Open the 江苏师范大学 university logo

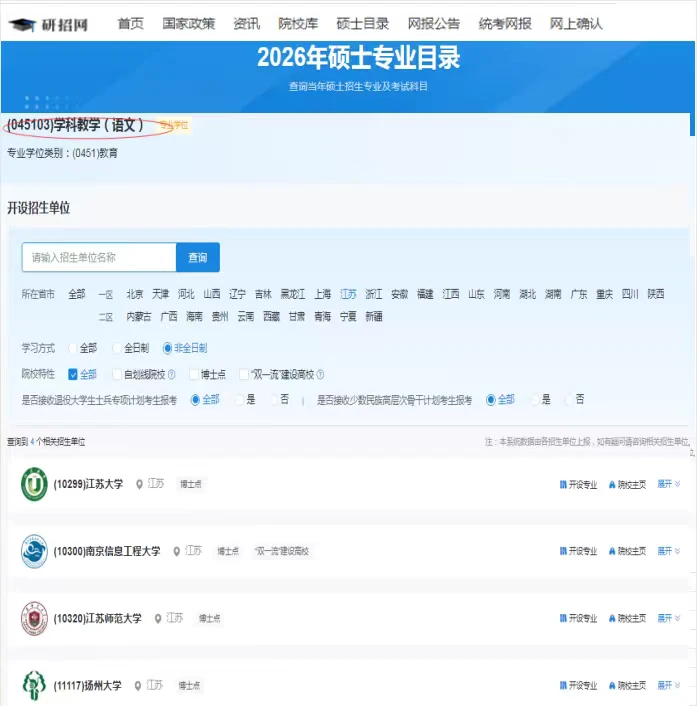(34, 618)
